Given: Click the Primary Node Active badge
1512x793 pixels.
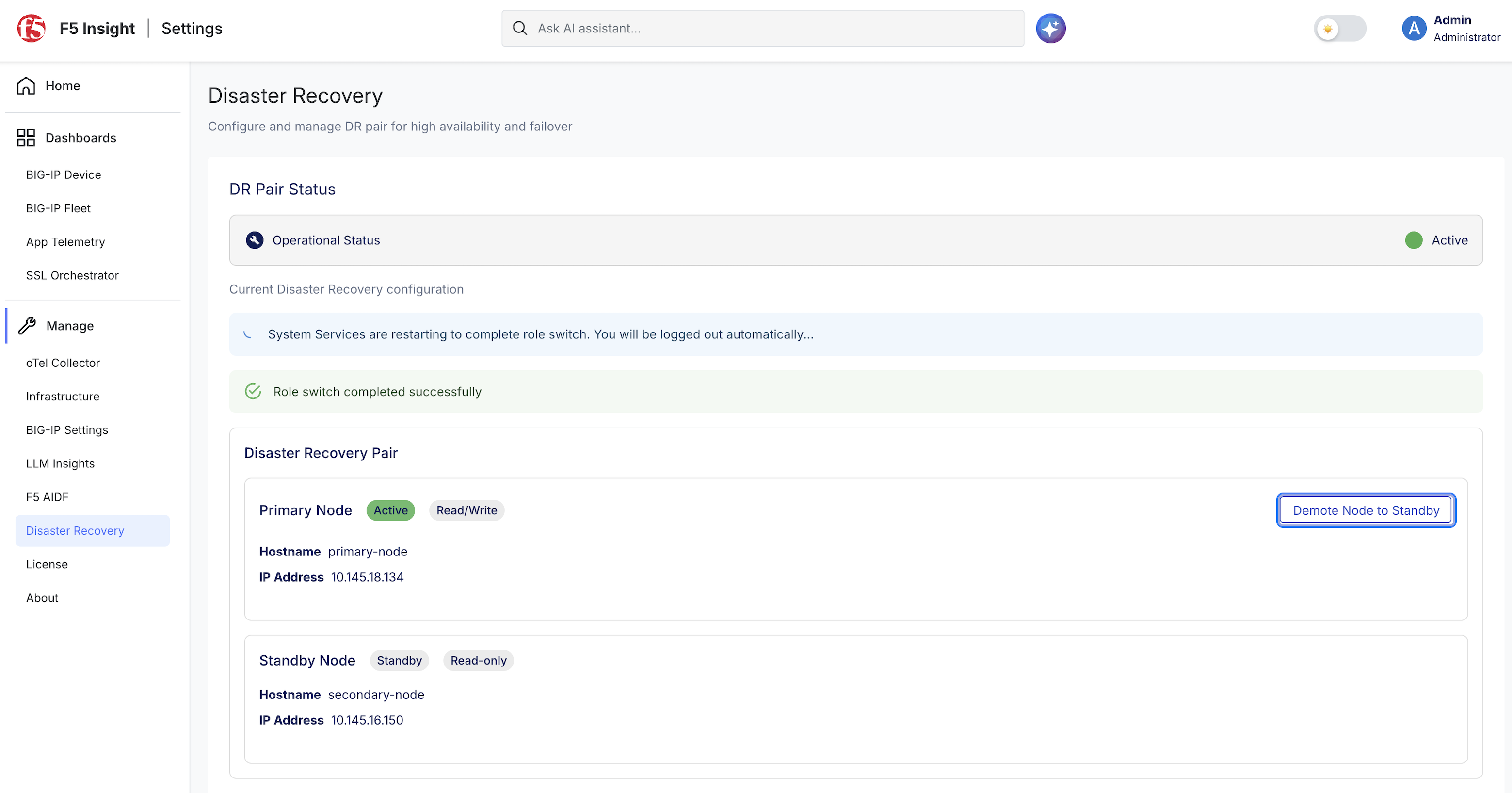Looking at the screenshot, I should [x=390, y=510].
